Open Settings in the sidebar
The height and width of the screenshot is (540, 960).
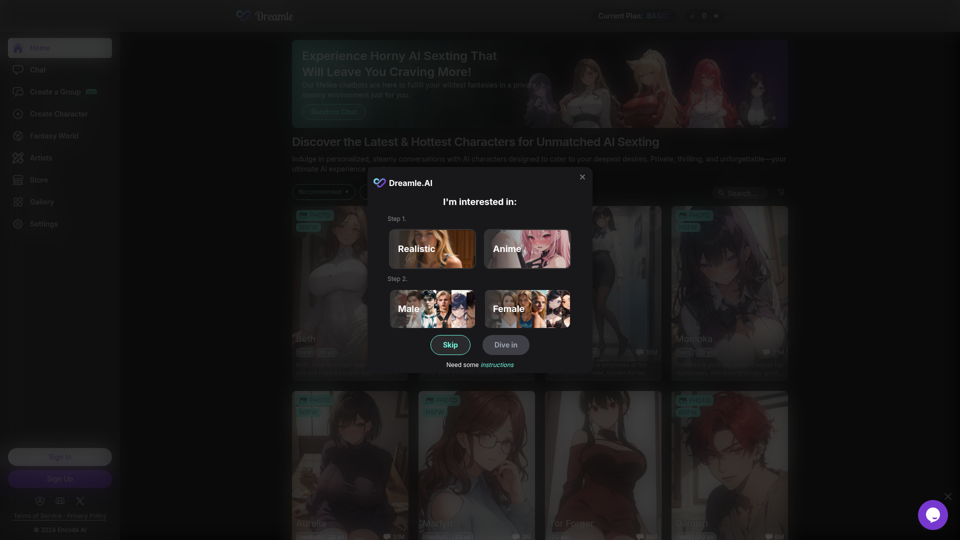[x=60, y=224]
